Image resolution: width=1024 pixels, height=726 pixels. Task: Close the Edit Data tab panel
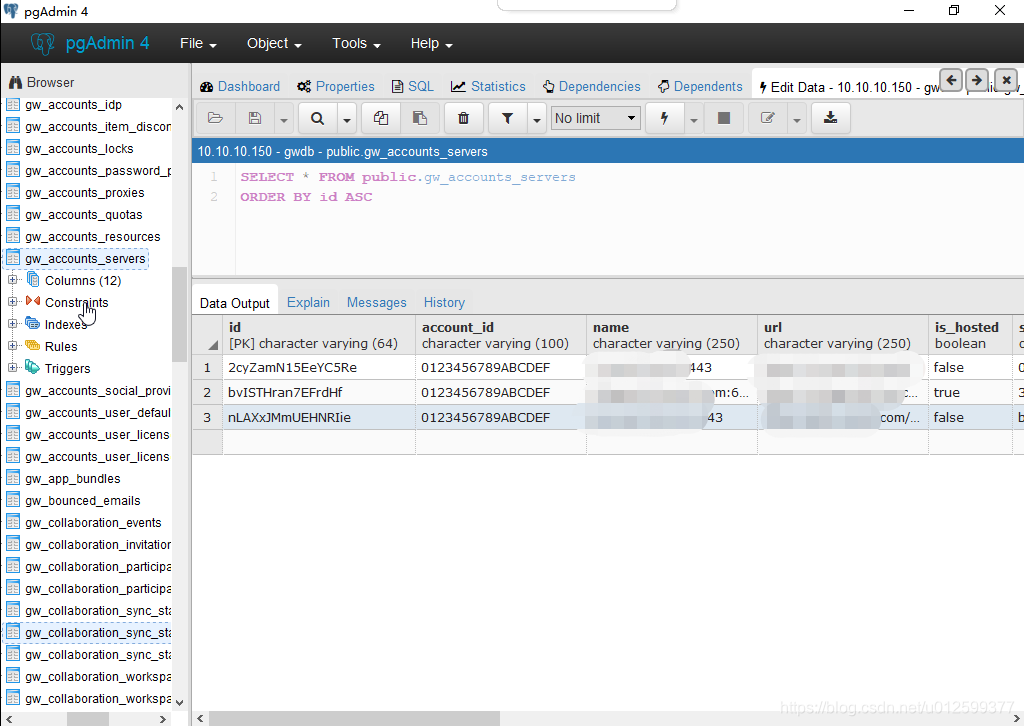tap(1006, 80)
